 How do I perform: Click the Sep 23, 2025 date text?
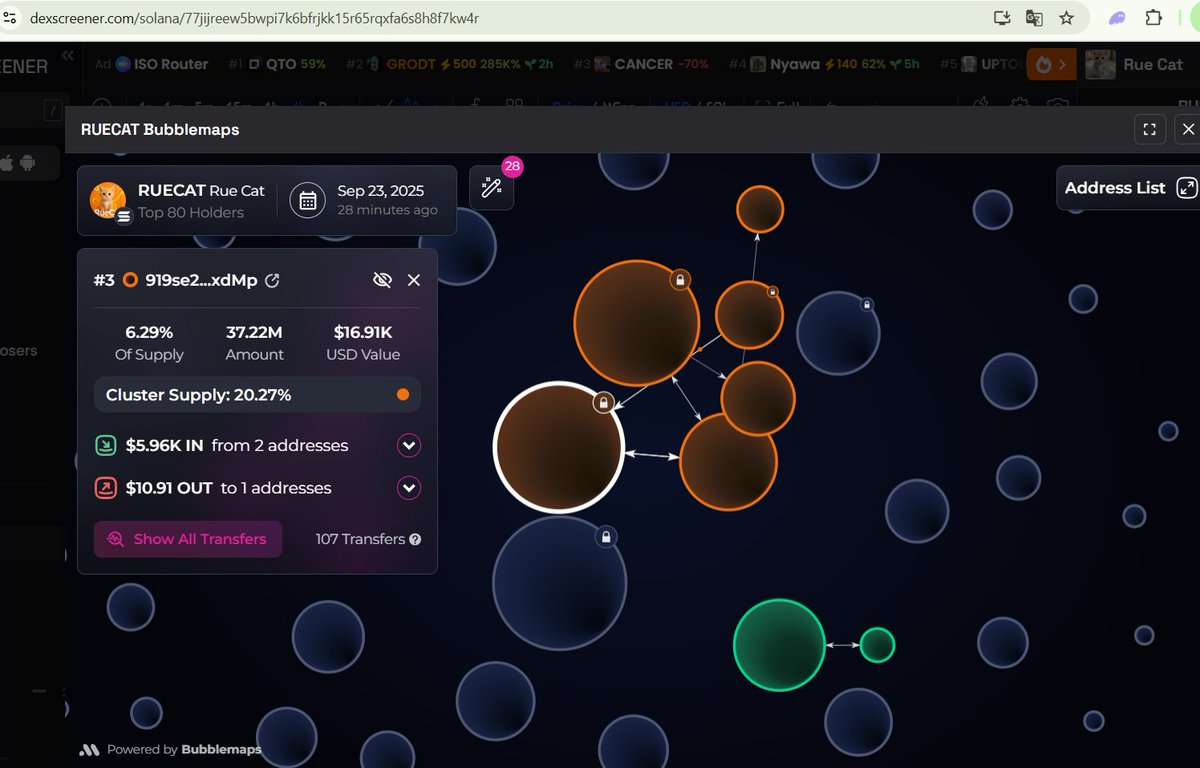tap(381, 191)
